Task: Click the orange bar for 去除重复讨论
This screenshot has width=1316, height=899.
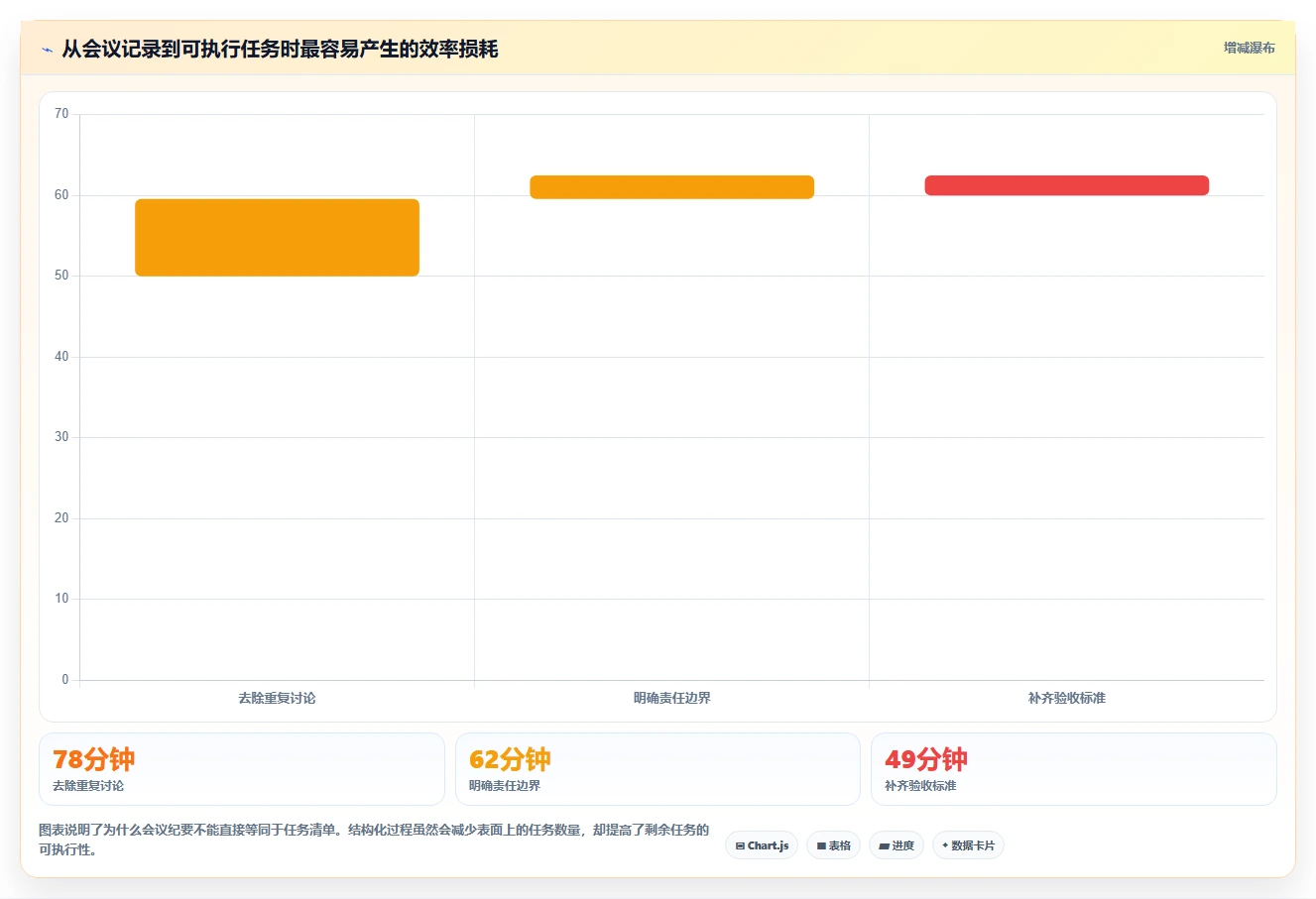Action: tap(277, 238)
